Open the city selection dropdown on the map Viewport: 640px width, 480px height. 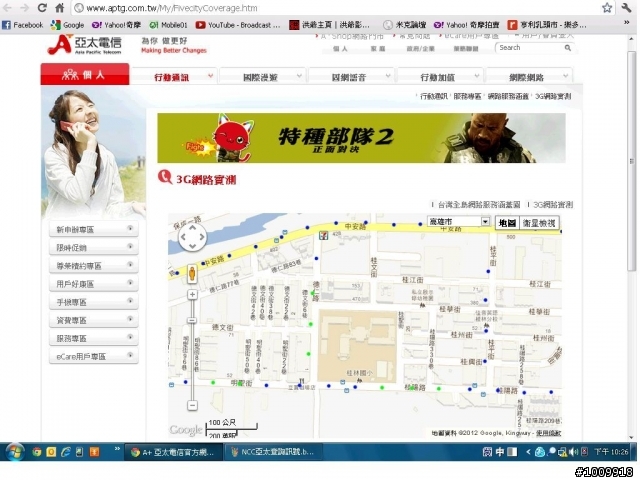click(458, 222)
